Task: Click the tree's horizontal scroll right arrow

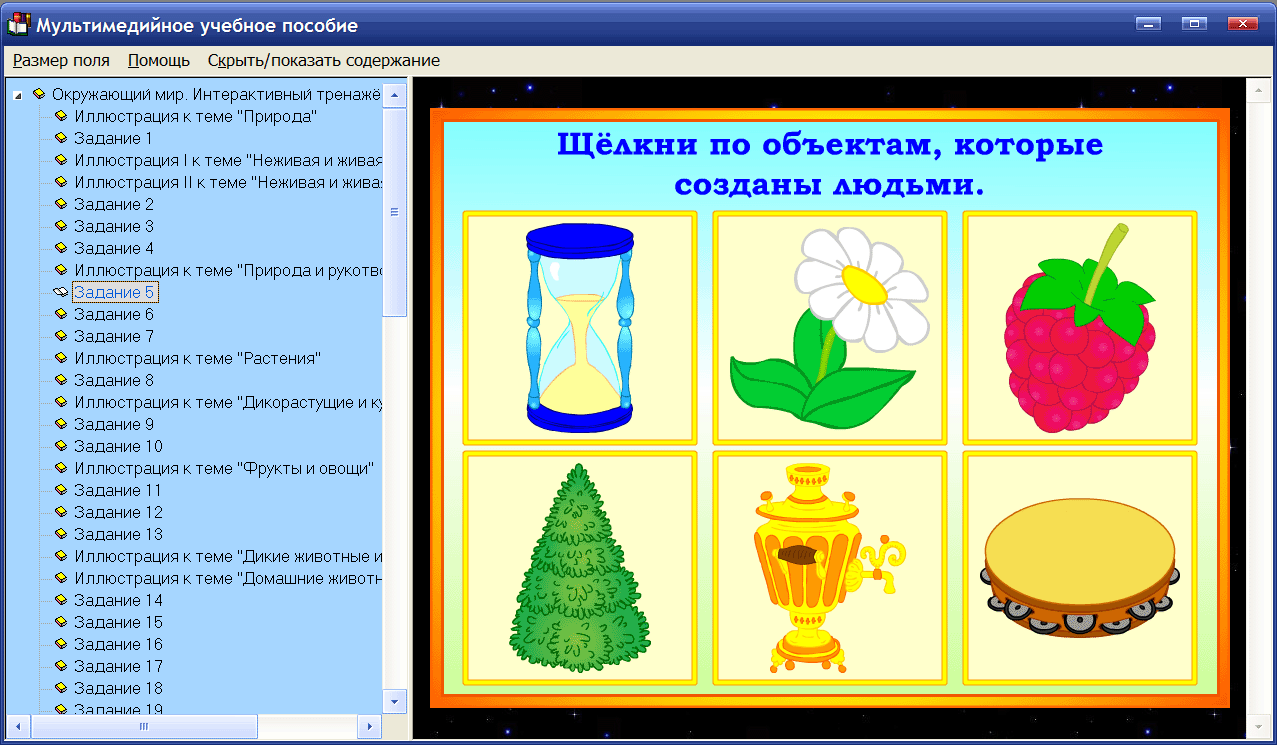Action: click(x=369, y=726)
